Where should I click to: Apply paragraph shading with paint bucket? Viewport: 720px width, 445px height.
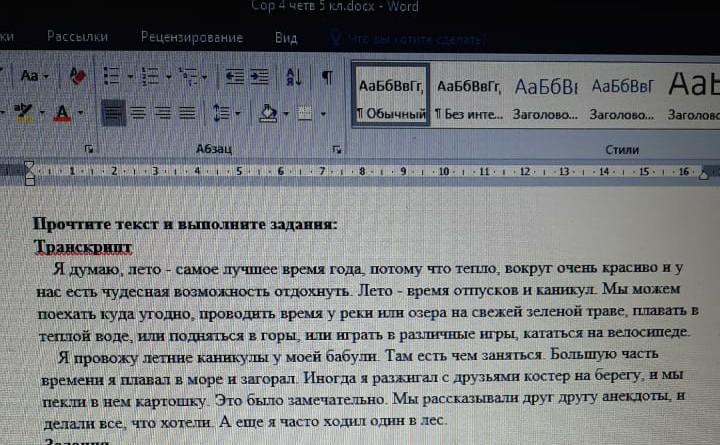[268, 113]
